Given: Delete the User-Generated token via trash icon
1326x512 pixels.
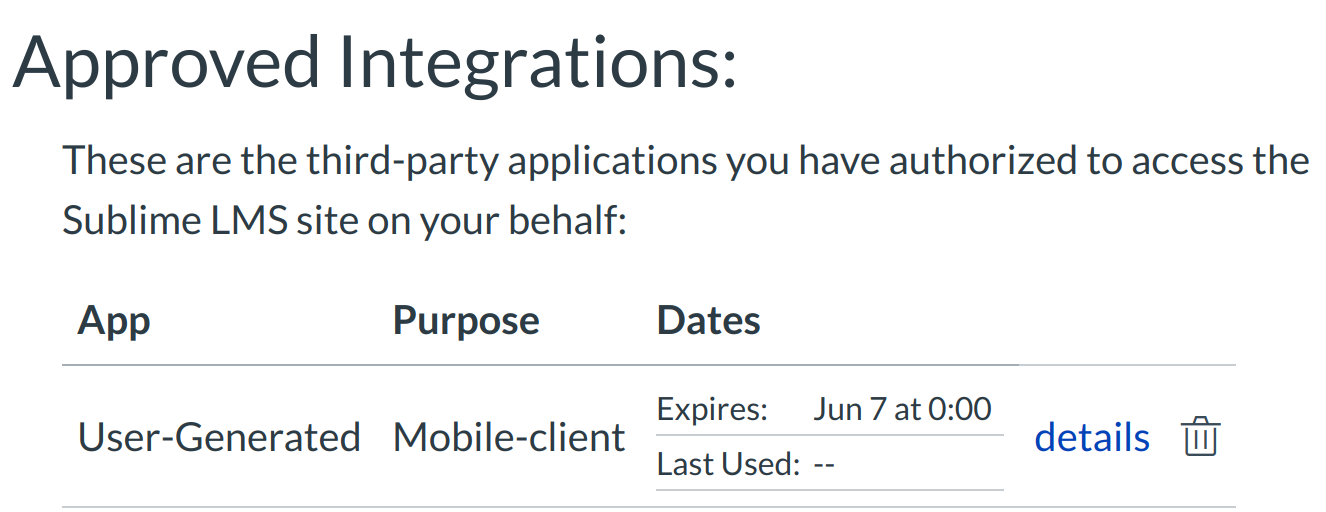Looking at the screenshot, I should point(1200,438).
